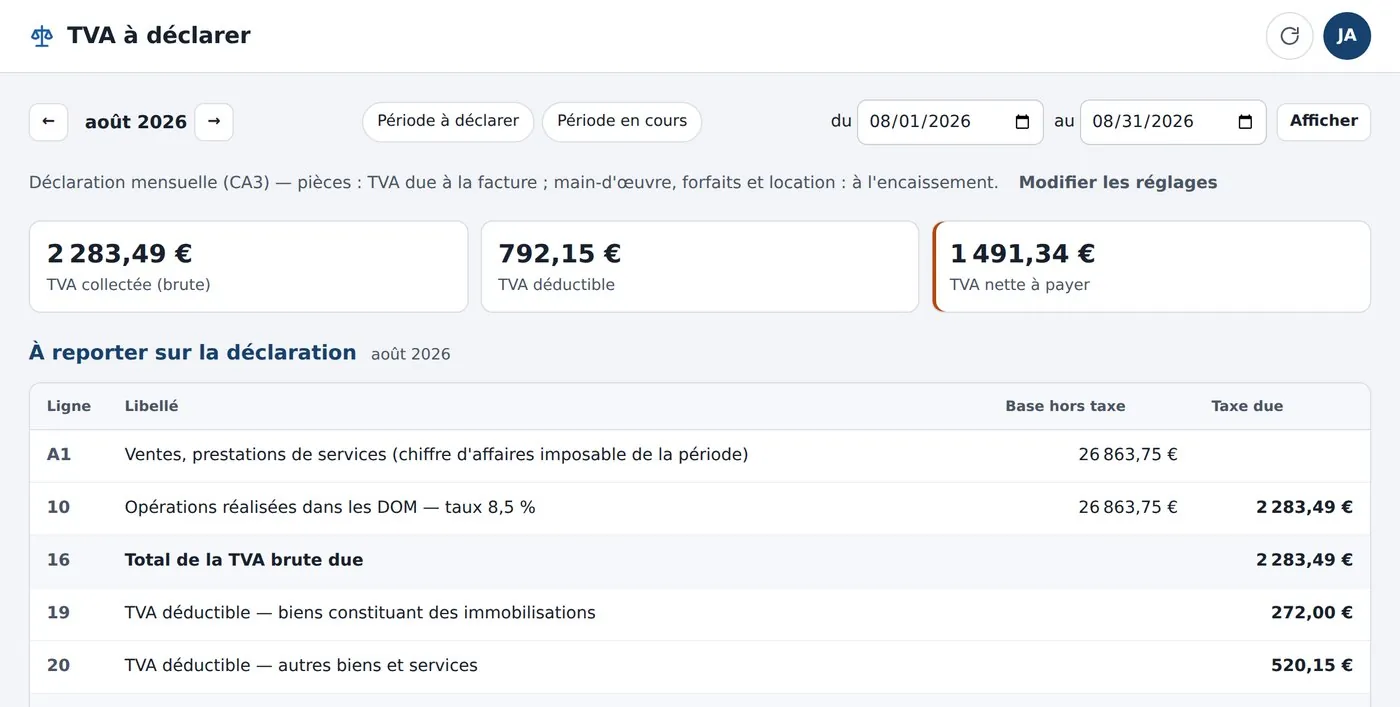Click the "autres biens et services" row label
Screen dimensions: 1400x707
(x=301, y=665)
